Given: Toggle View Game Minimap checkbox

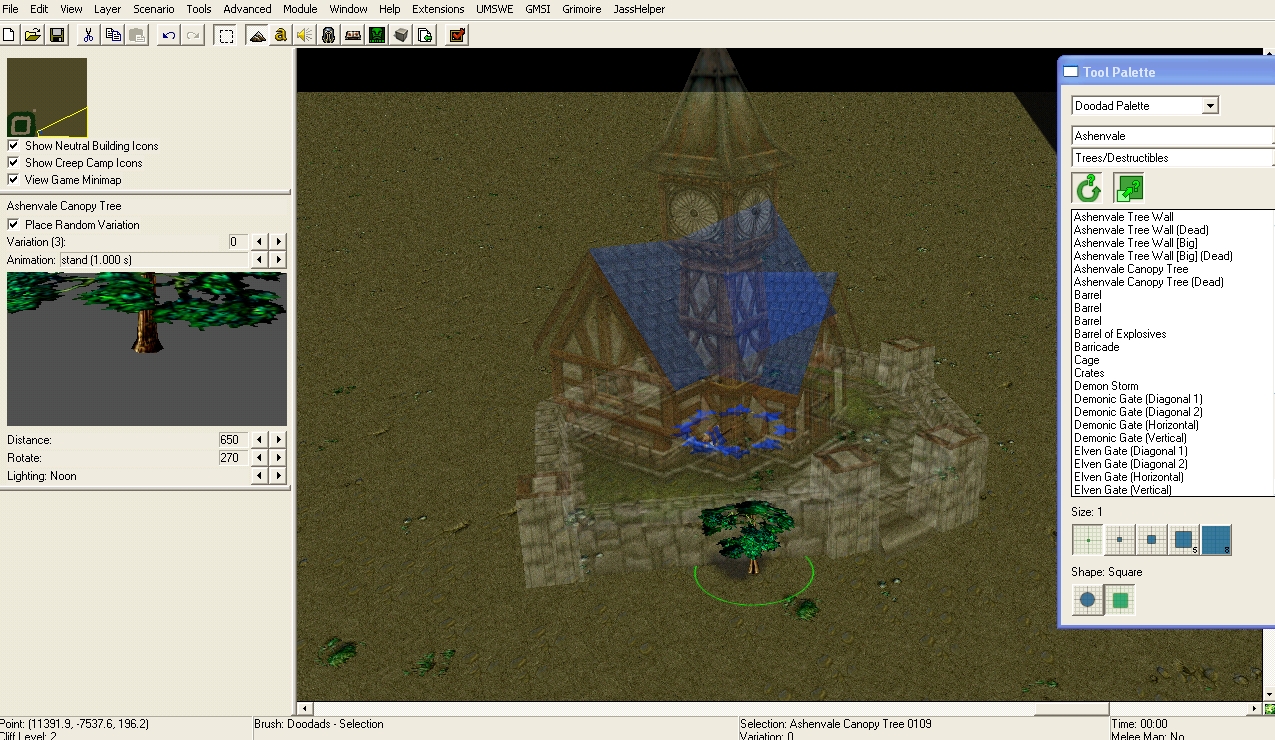Looking at the screenshot, I should [x=13, y=180].
